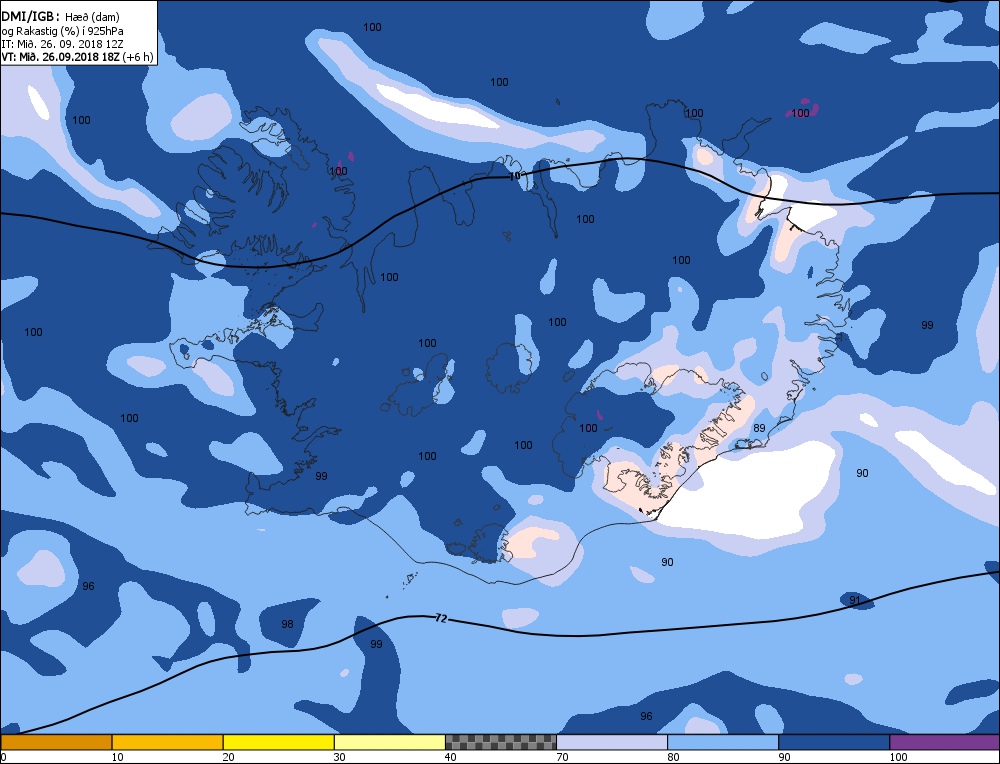
Task: Pick the lavender 70–80 legend swatch
Action: coord(612,742)
